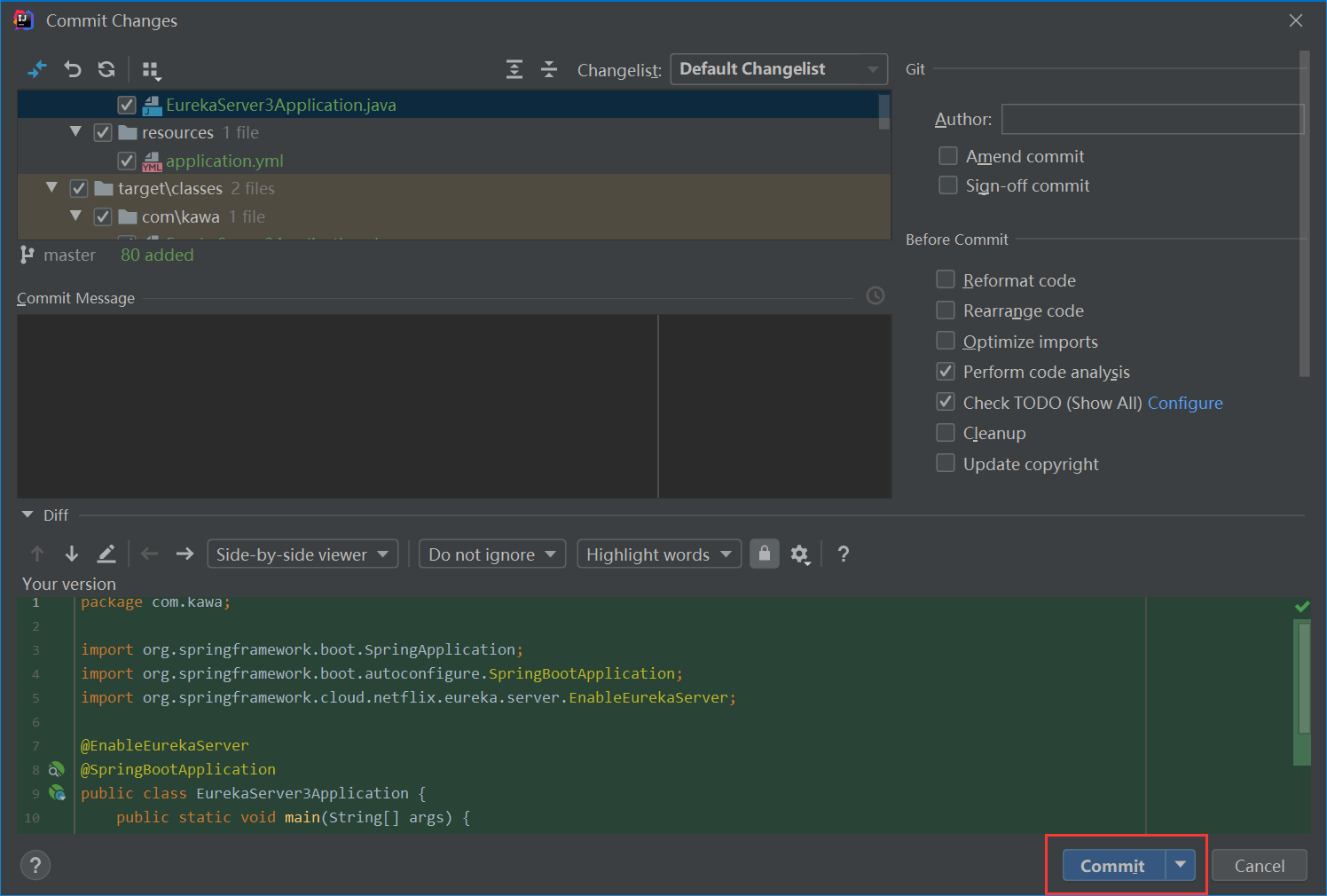Click the Commit button
Image resolution: width=1327 pixels, height=896 pixels.
pyautogui.click(x=1112, y=866)
